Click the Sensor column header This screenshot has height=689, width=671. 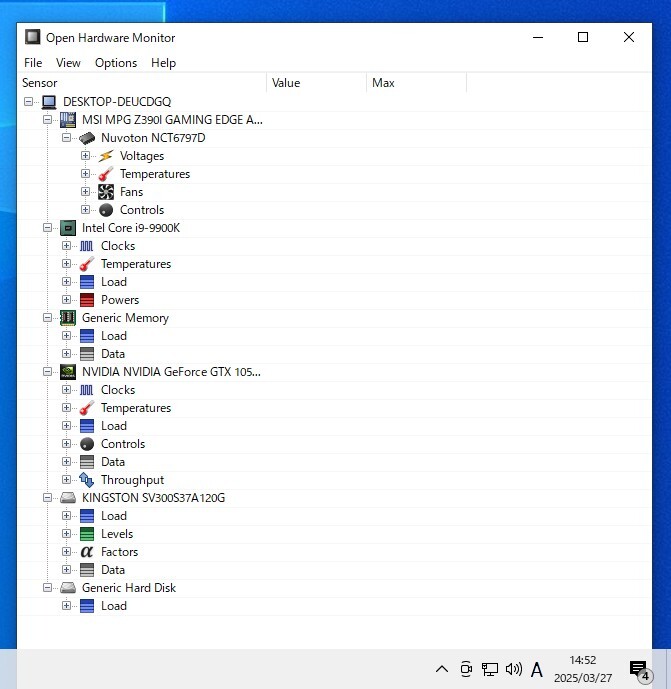(x=142, y=83)
